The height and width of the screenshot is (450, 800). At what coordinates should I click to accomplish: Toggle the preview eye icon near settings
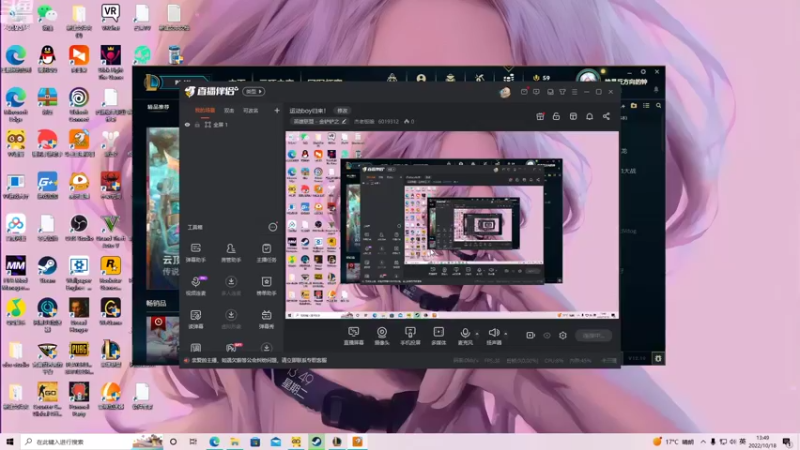(x=547, y=335)
